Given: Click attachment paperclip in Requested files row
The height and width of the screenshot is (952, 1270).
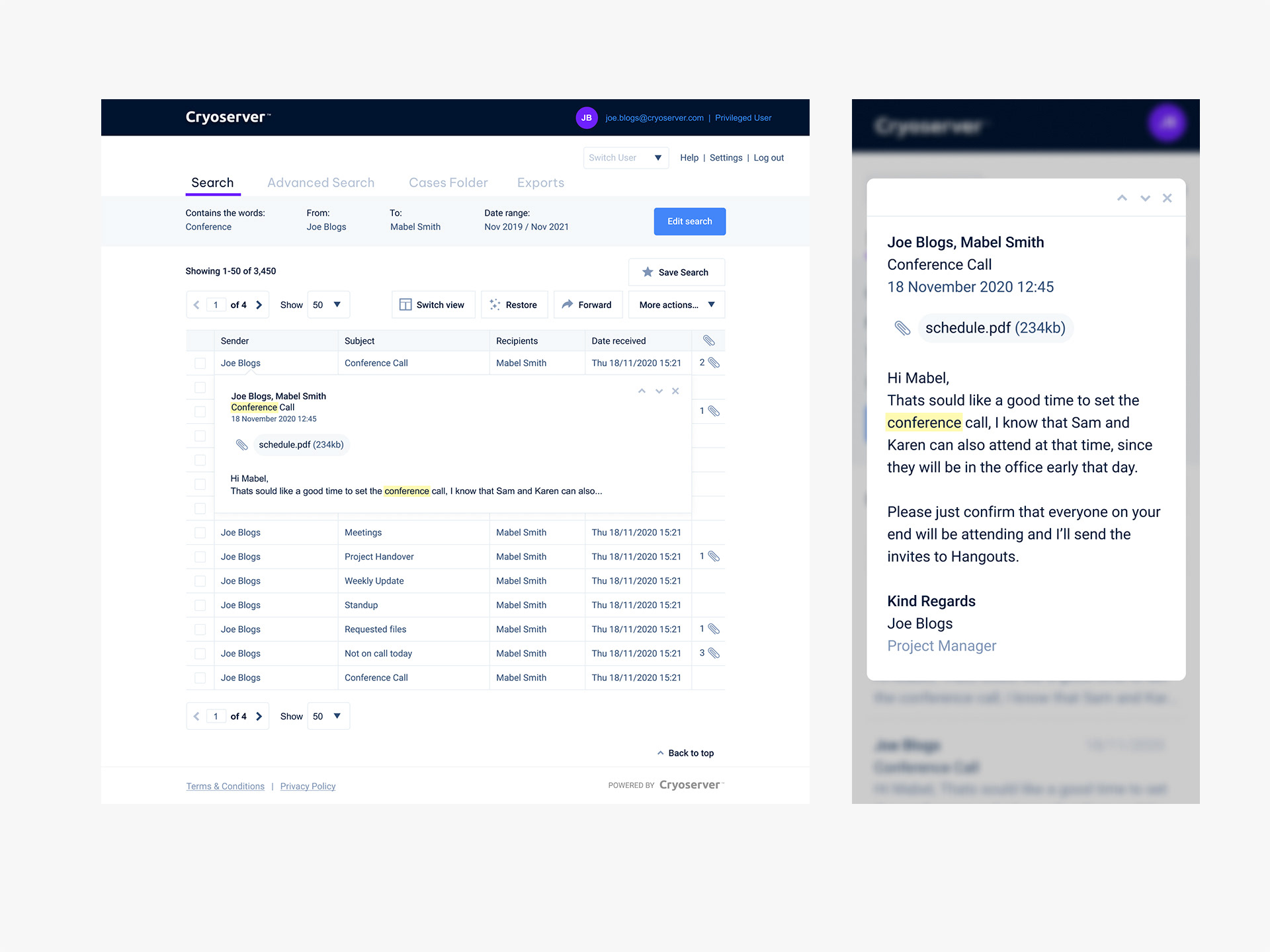Looking at the screenshot, I should click(x=714, y=629).
